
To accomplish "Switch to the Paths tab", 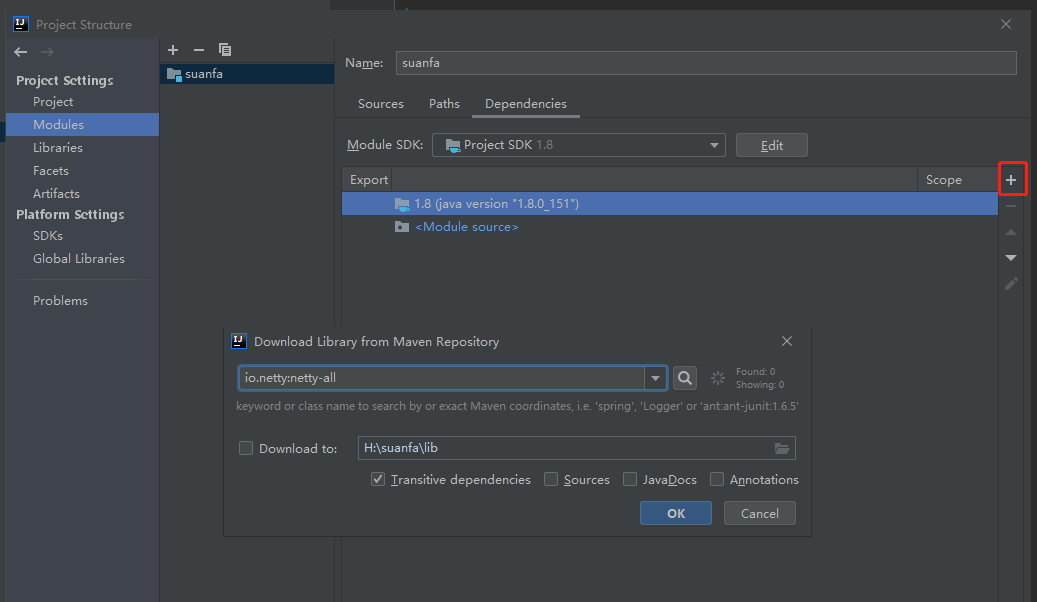I will [x=444, y=104].
